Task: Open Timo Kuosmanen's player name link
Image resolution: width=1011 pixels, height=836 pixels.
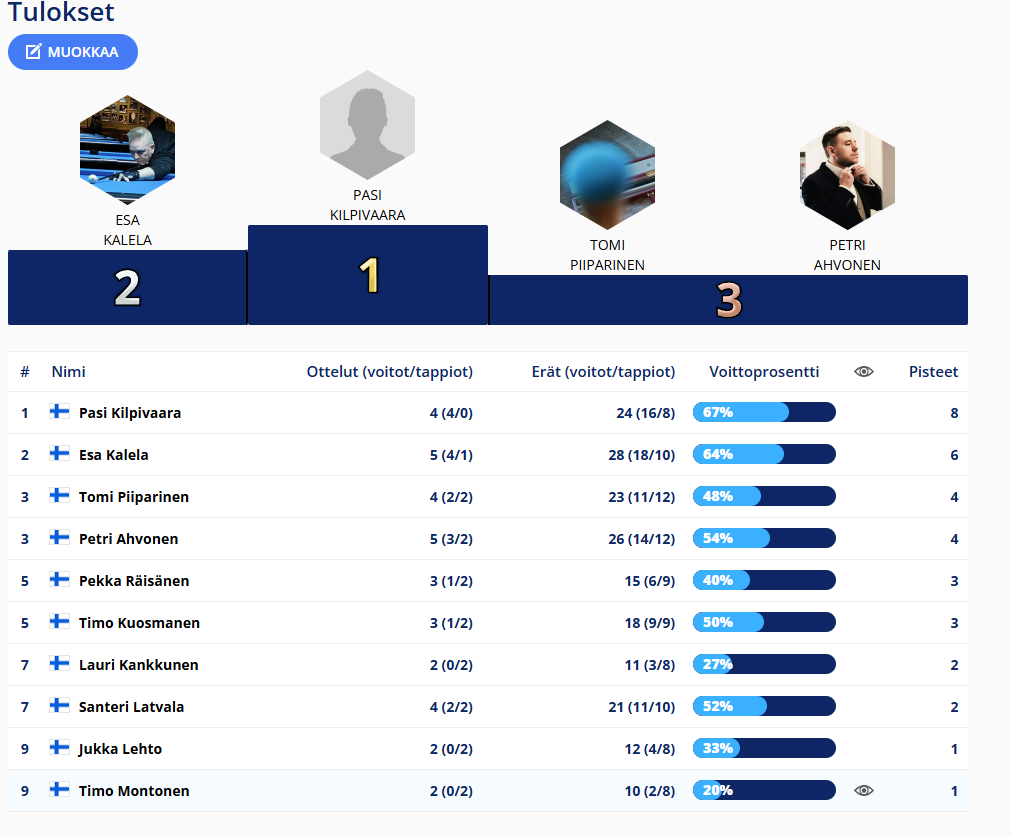Action: click(139, 623)
